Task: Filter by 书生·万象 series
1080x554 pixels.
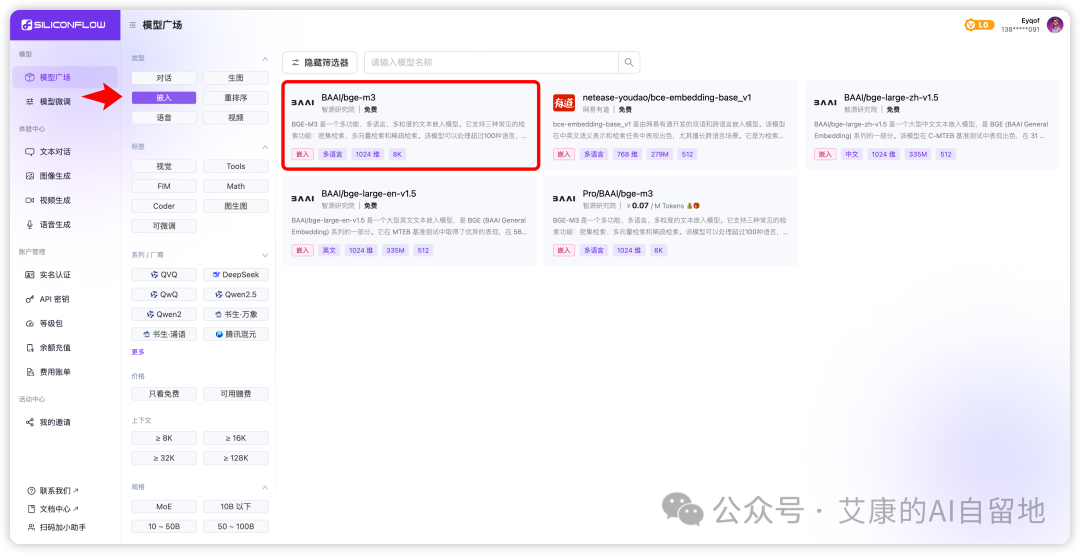Action: click(236, 314)
